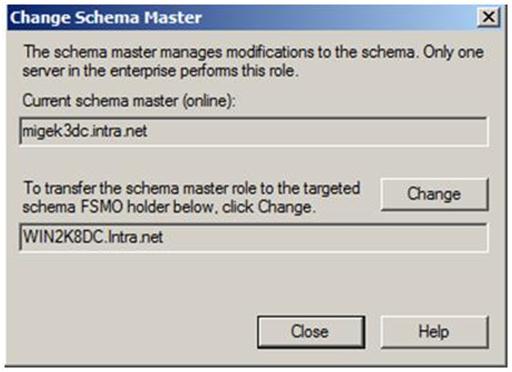Viewport: 512px width, 372px height.
Task: Focus the targeted FSMO holder text box
Action: coord(254,238)
